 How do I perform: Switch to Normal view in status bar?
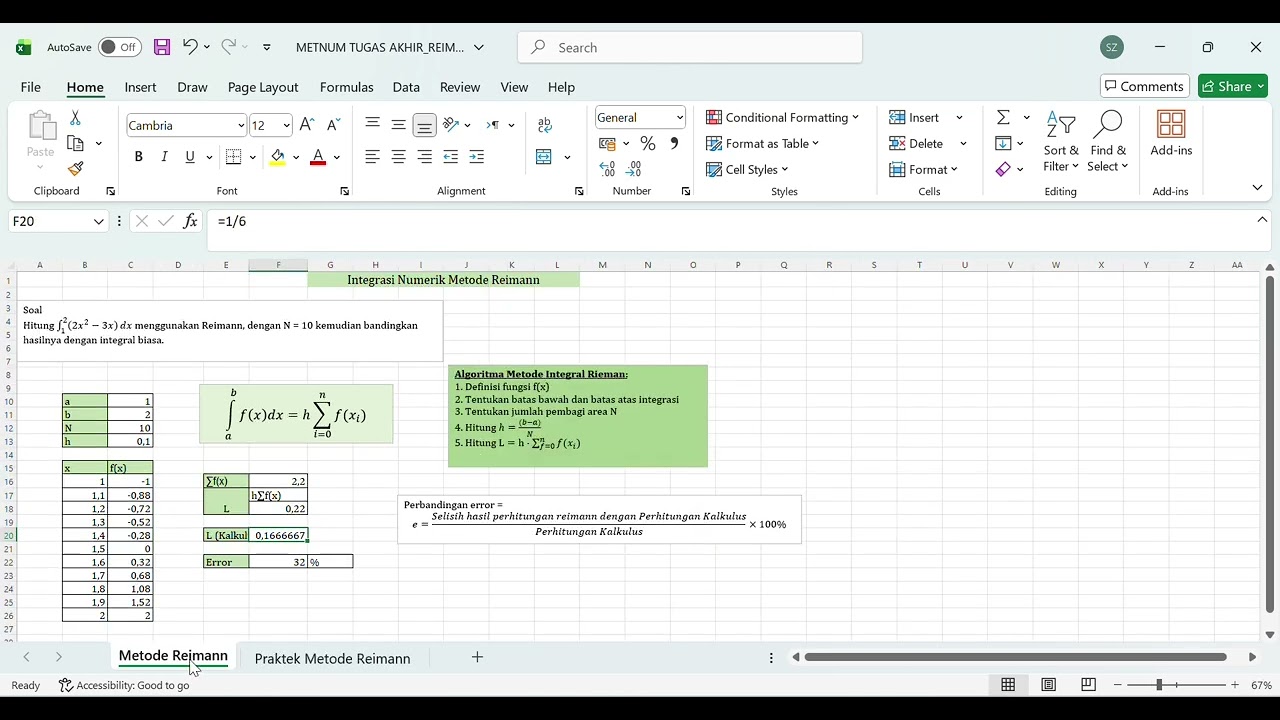click(x=1008, y=685)
